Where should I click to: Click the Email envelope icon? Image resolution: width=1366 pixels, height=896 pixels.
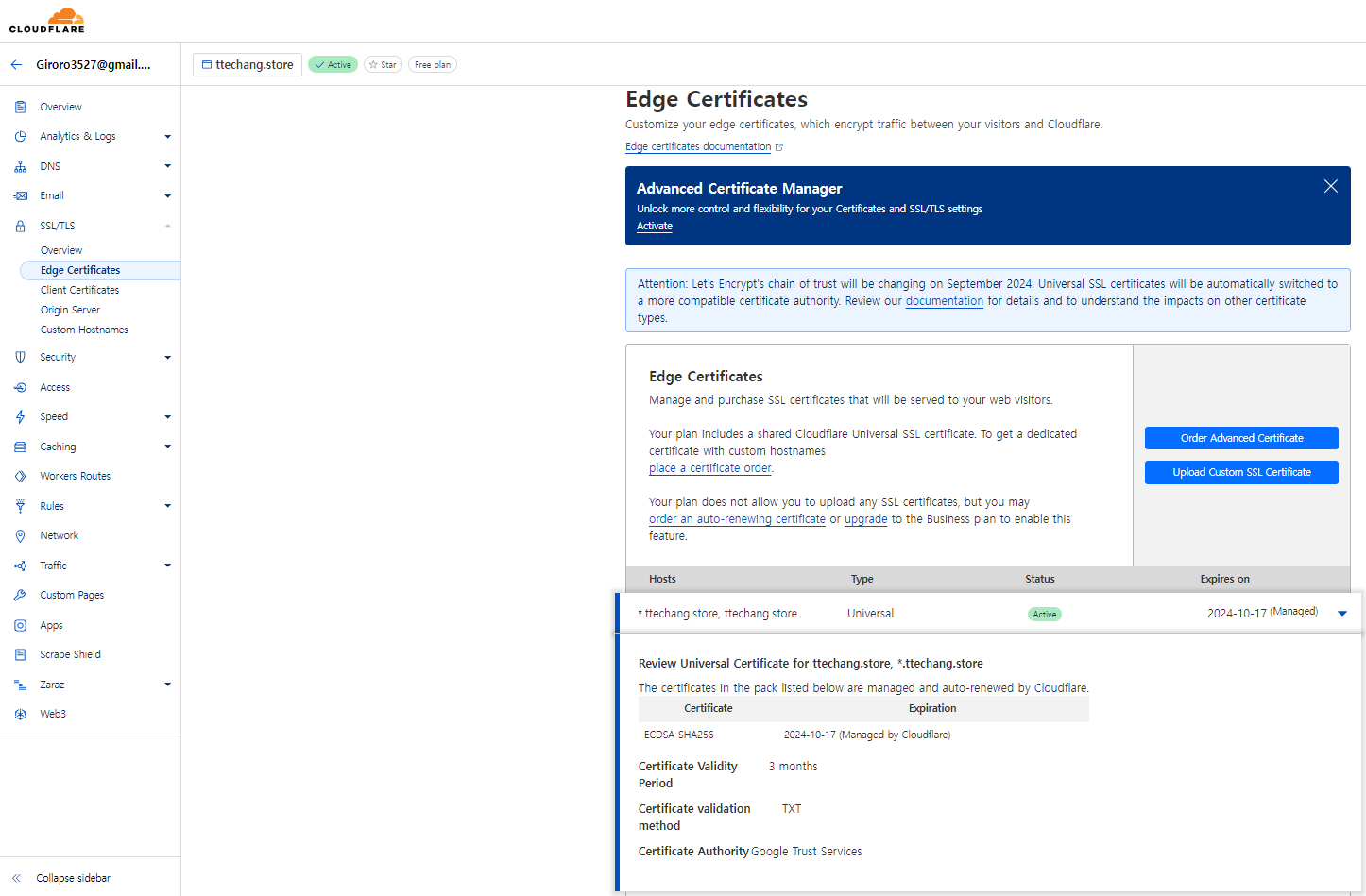pyautogui.click(x=20, y=195)
